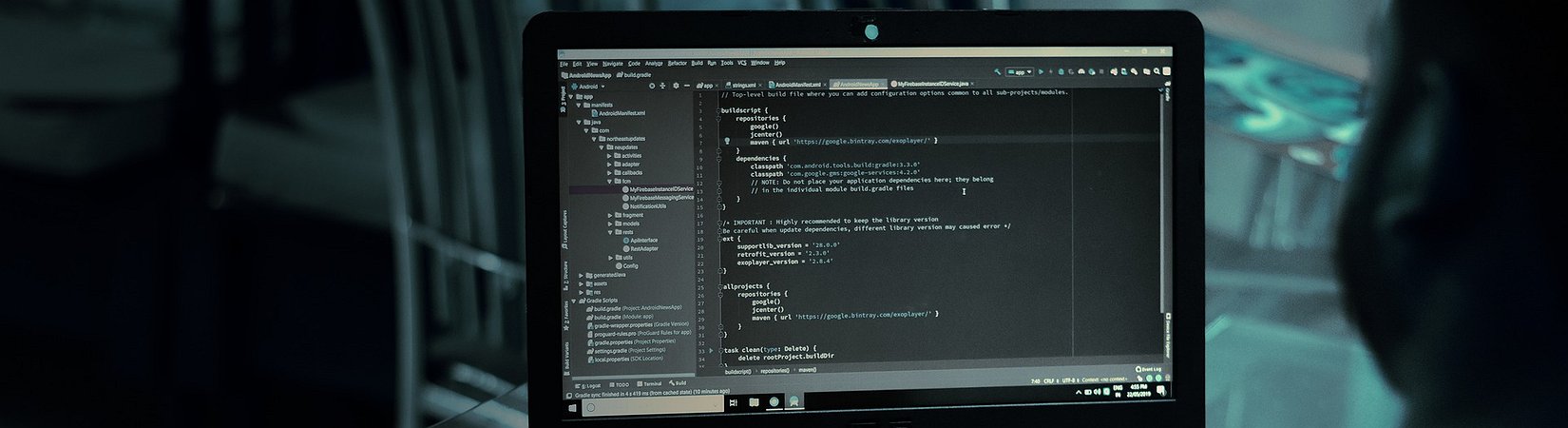
Task: Click the Make Project hammer icon
Action: tap(997, 71)
